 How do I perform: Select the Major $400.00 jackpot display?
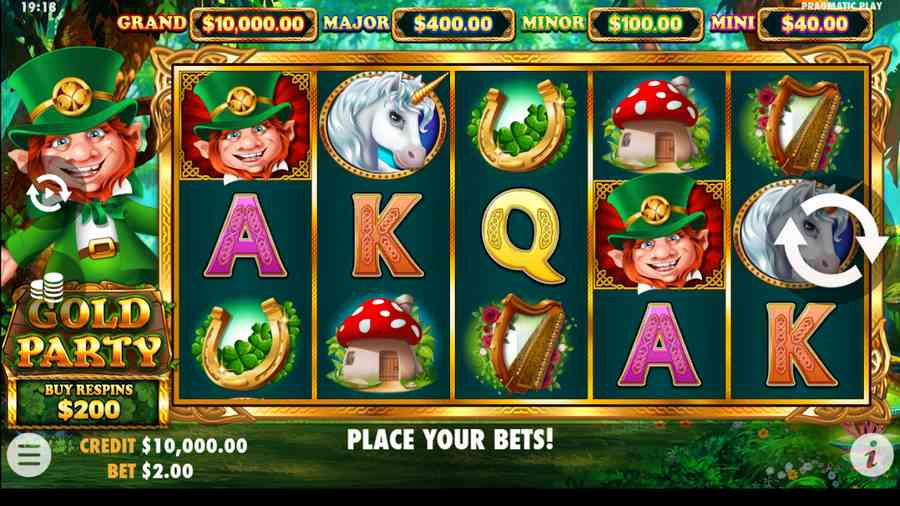[418, 24]
